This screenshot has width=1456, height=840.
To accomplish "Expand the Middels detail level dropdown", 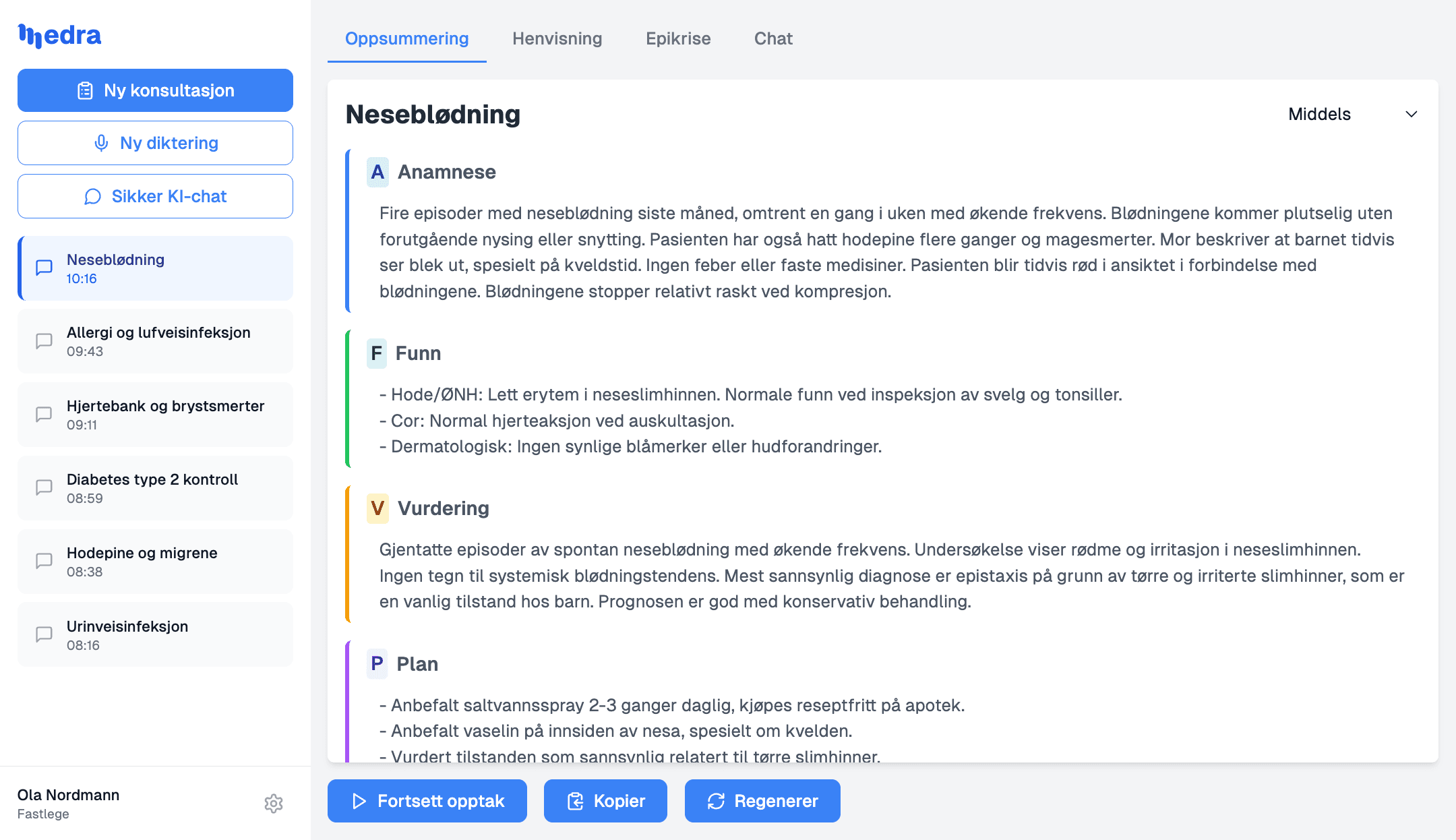I will tap(1319, 115).
